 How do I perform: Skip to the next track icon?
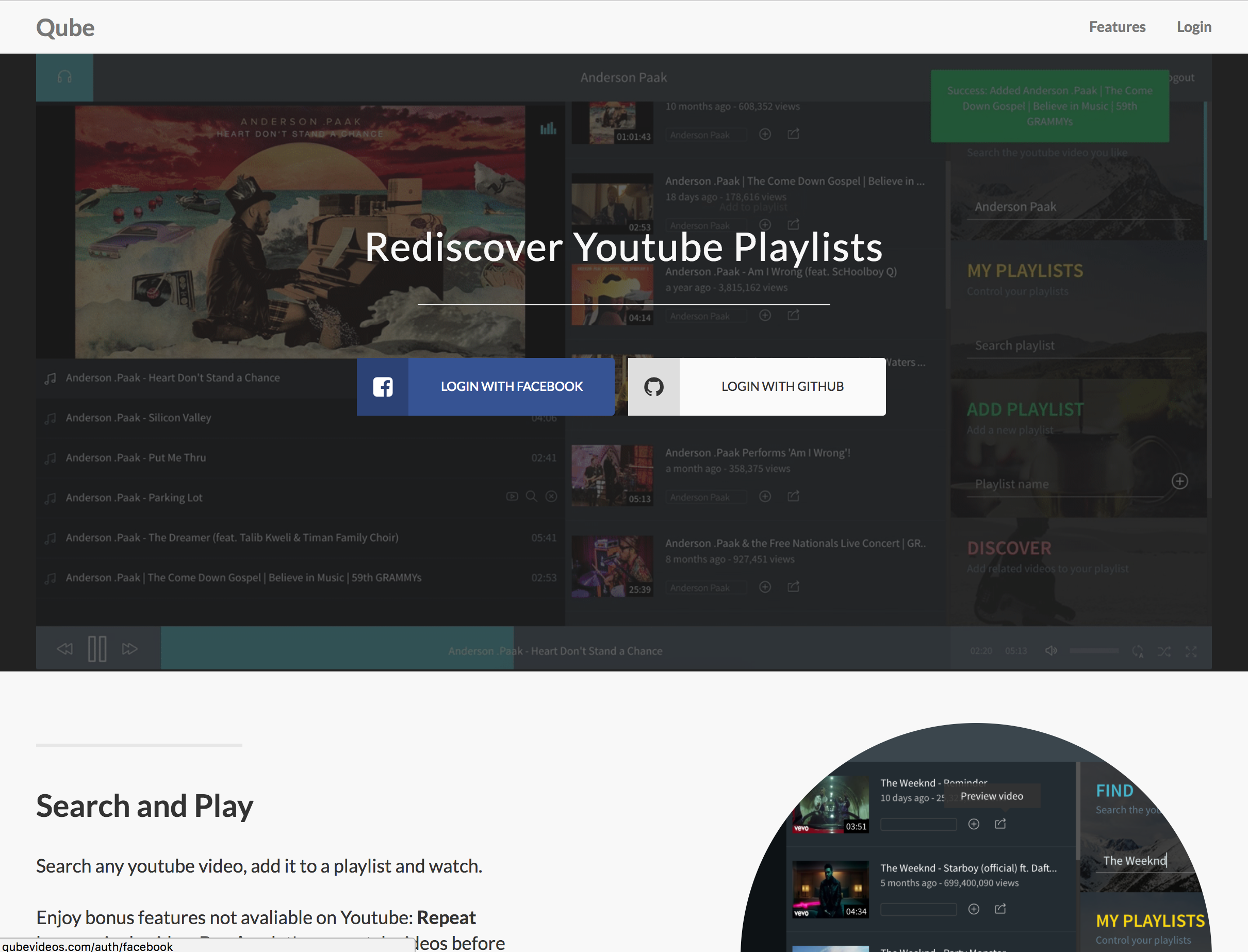point(130,649)
